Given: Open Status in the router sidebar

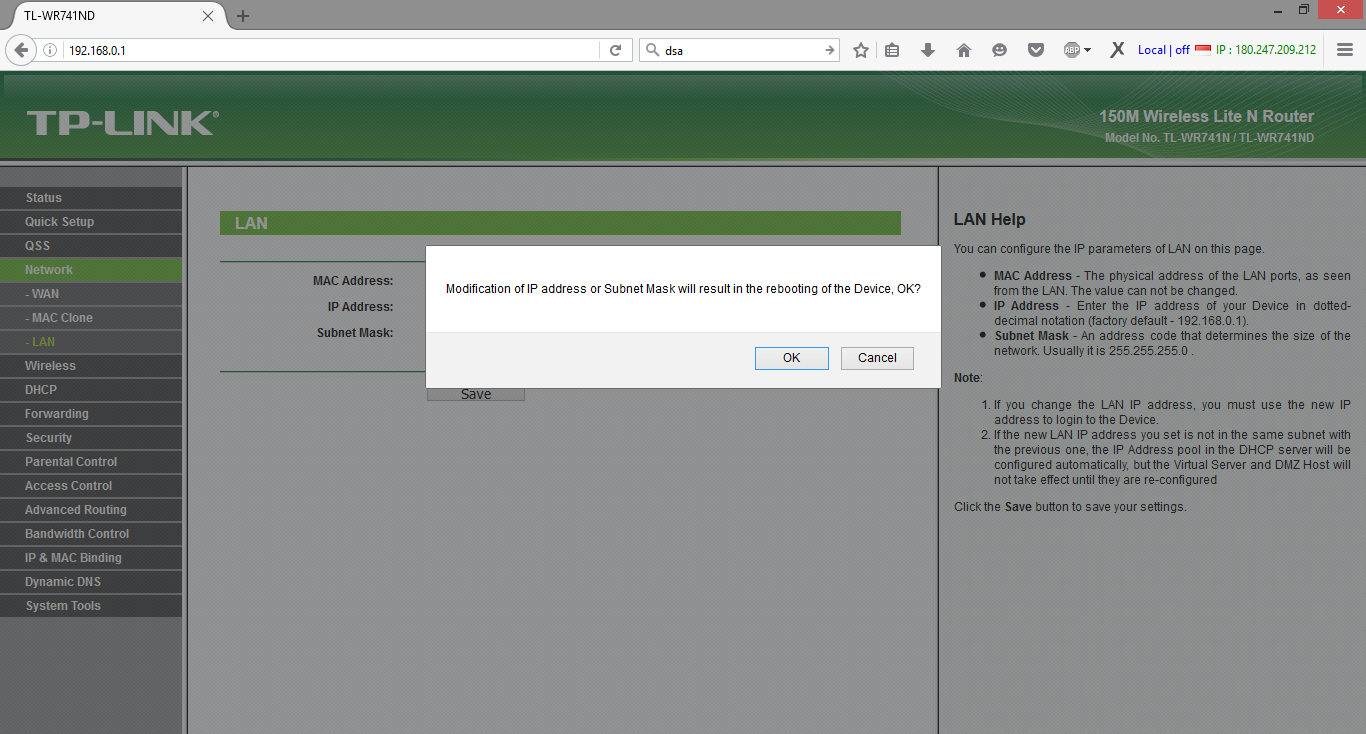Looking at the screenshot, I should 91,198.
